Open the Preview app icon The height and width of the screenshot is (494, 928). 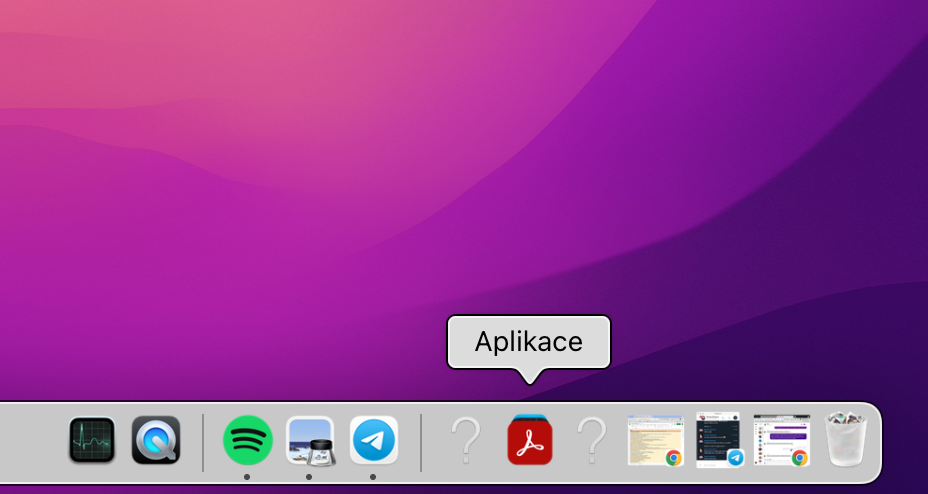(311, 441)
